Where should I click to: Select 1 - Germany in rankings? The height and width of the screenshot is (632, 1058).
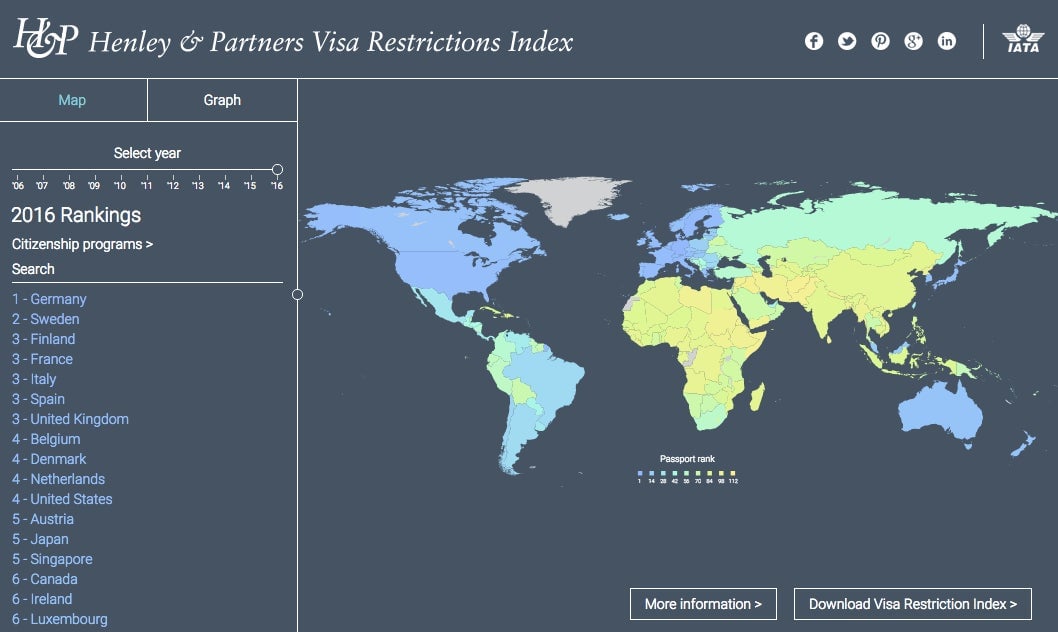point(49,299)
